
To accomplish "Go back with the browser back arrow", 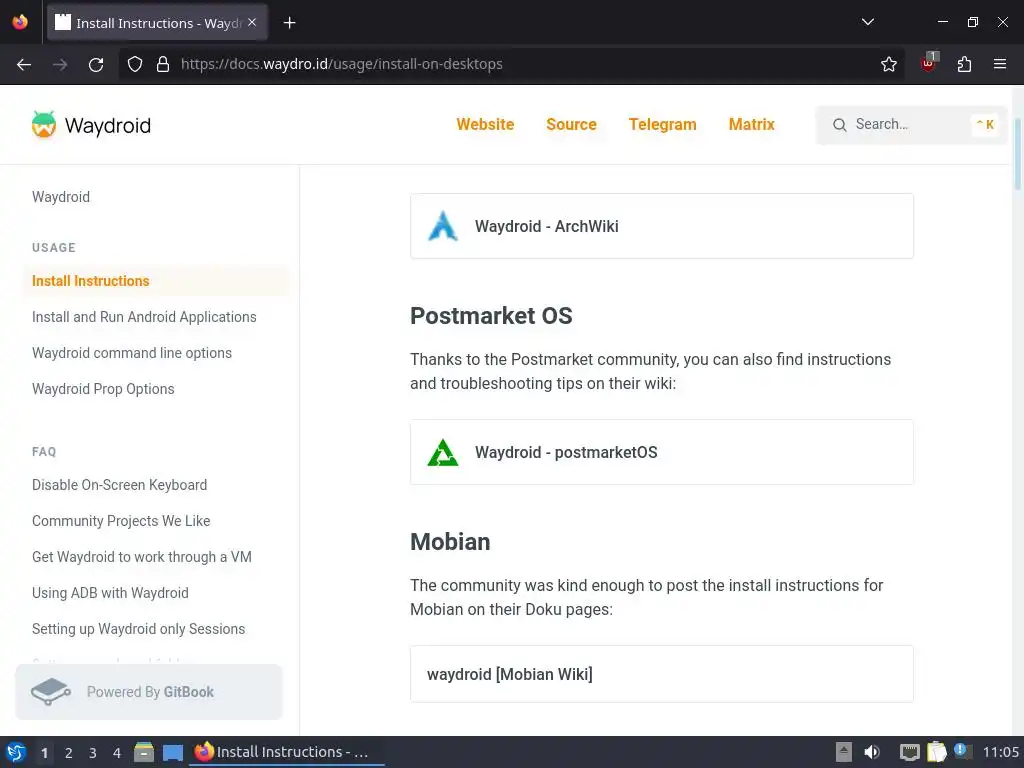I will point(24,64).
